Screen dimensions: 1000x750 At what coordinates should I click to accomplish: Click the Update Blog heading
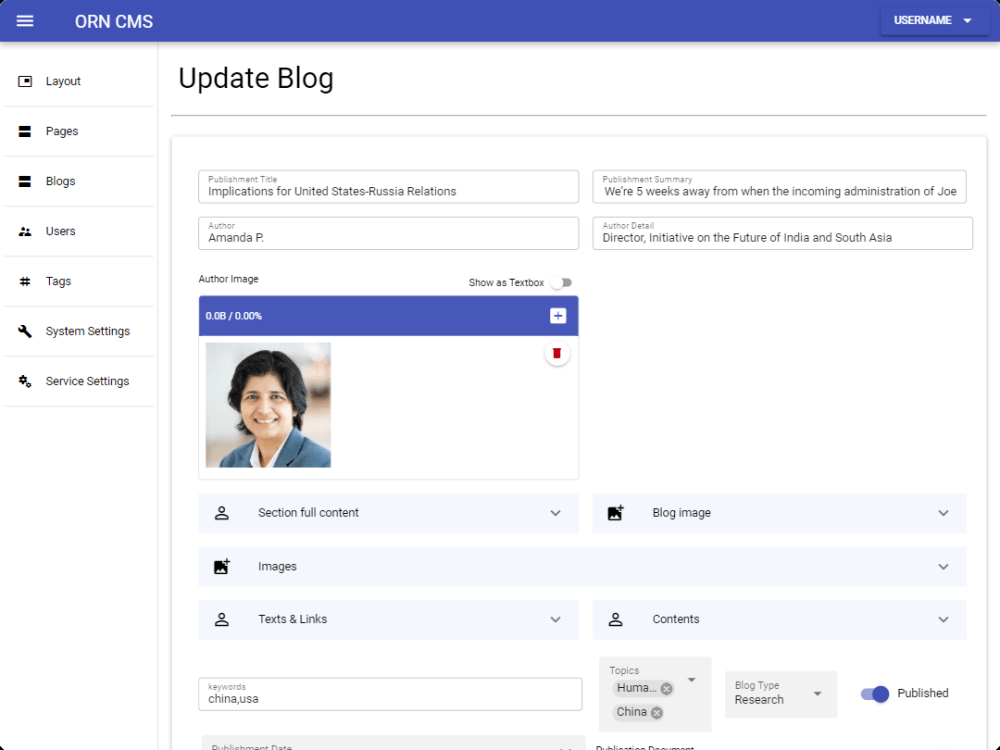coord(256,79)
